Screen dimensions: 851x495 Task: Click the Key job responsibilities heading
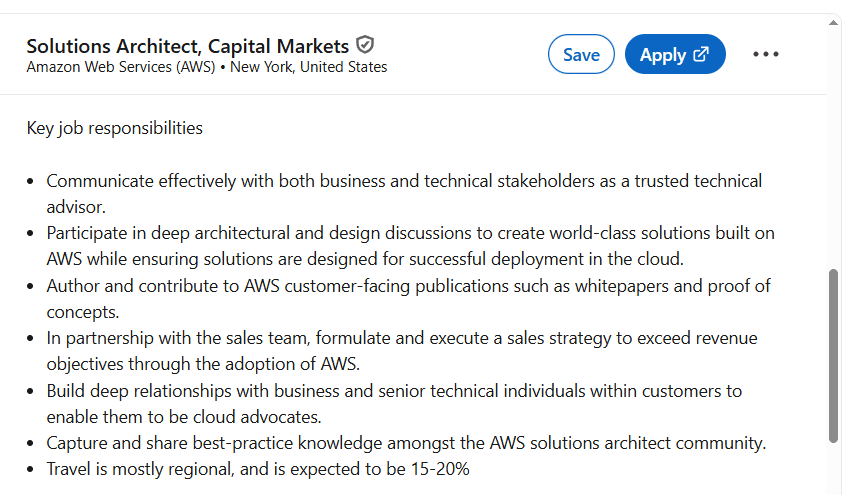click(114, 128)
